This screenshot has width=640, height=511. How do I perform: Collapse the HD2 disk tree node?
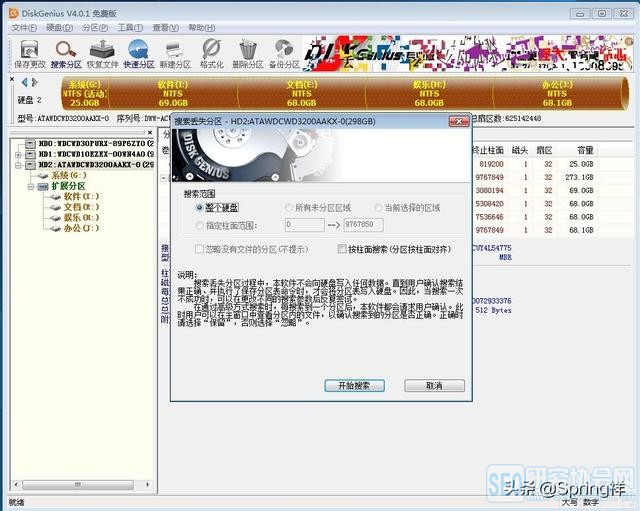pyautogui.click(x=18, y=165)
